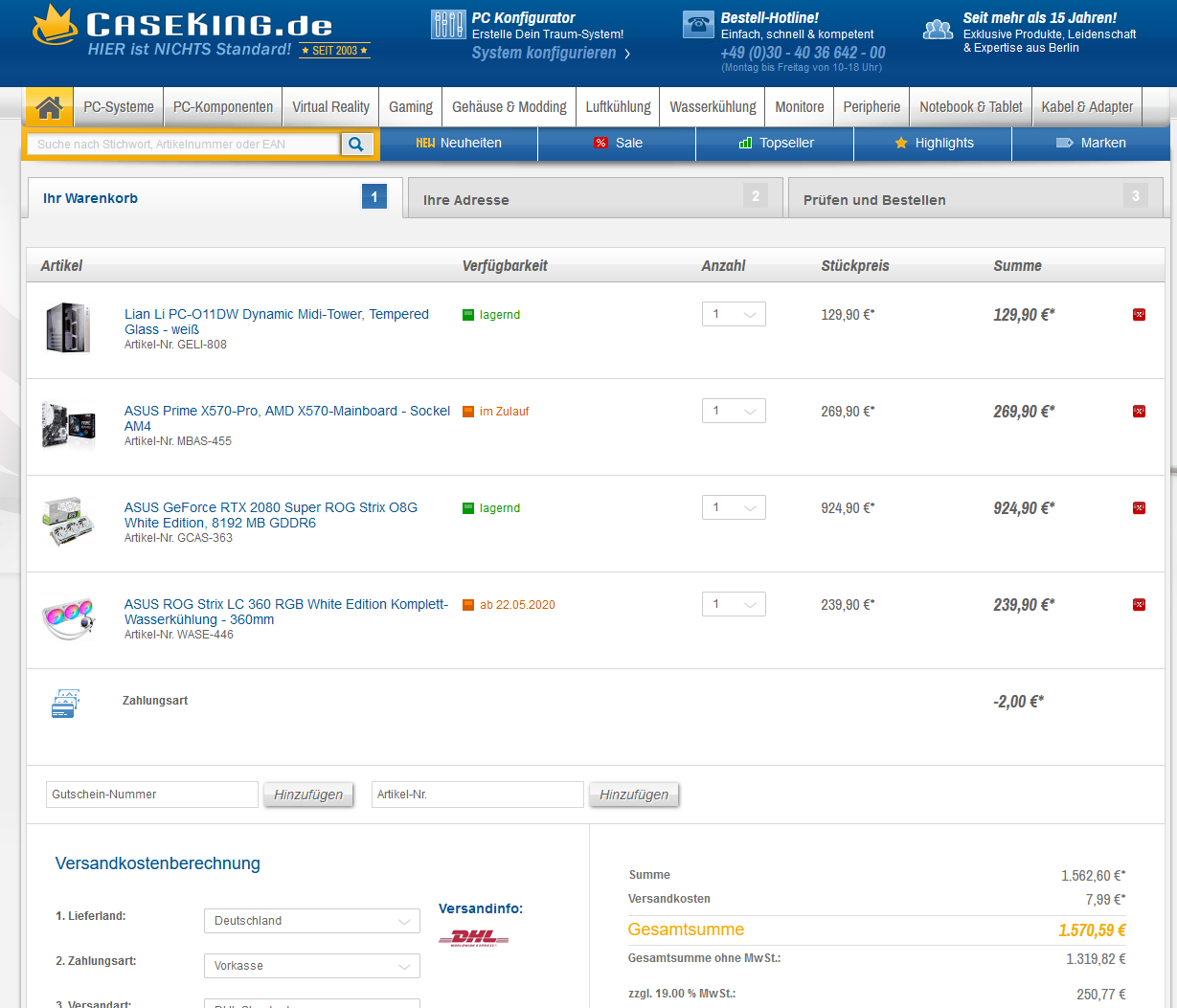Open the PC Konfigurator sliders icon
The height and width of the screenshot is (1008, 1177).
point(448,25)
